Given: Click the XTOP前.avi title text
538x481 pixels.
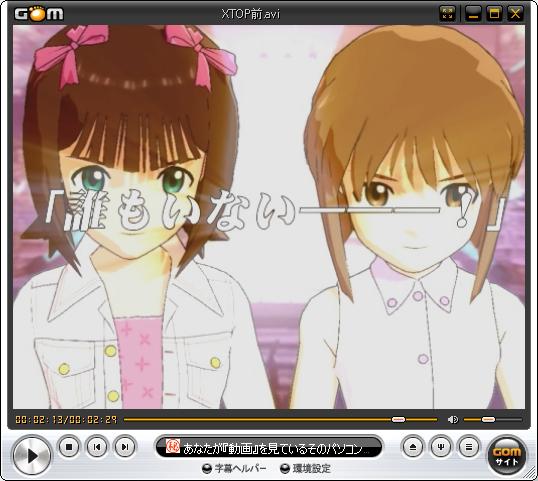Looking at the screenshot, I should coord(250,14).
